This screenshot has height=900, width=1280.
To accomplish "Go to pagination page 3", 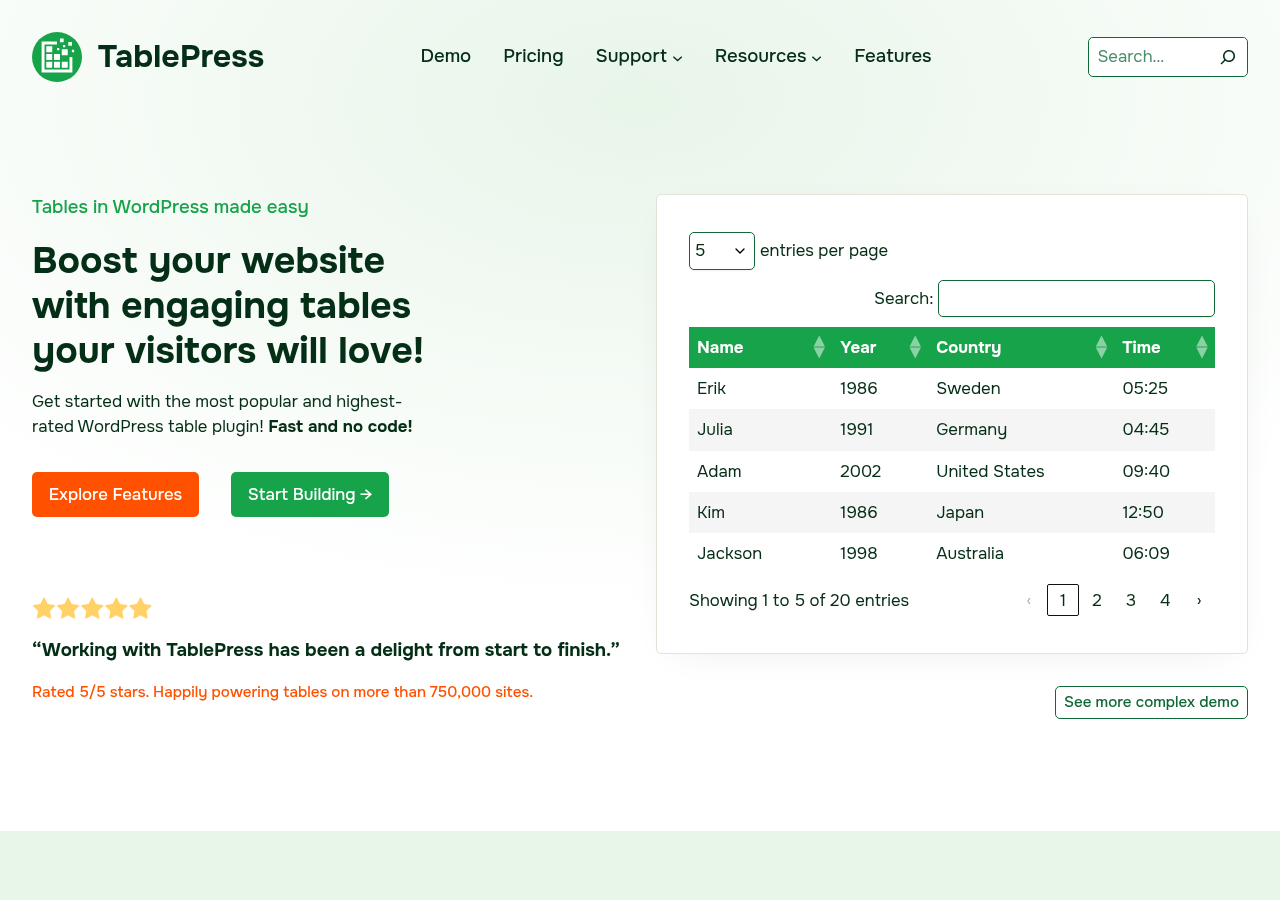I will tap(1131, 600).
